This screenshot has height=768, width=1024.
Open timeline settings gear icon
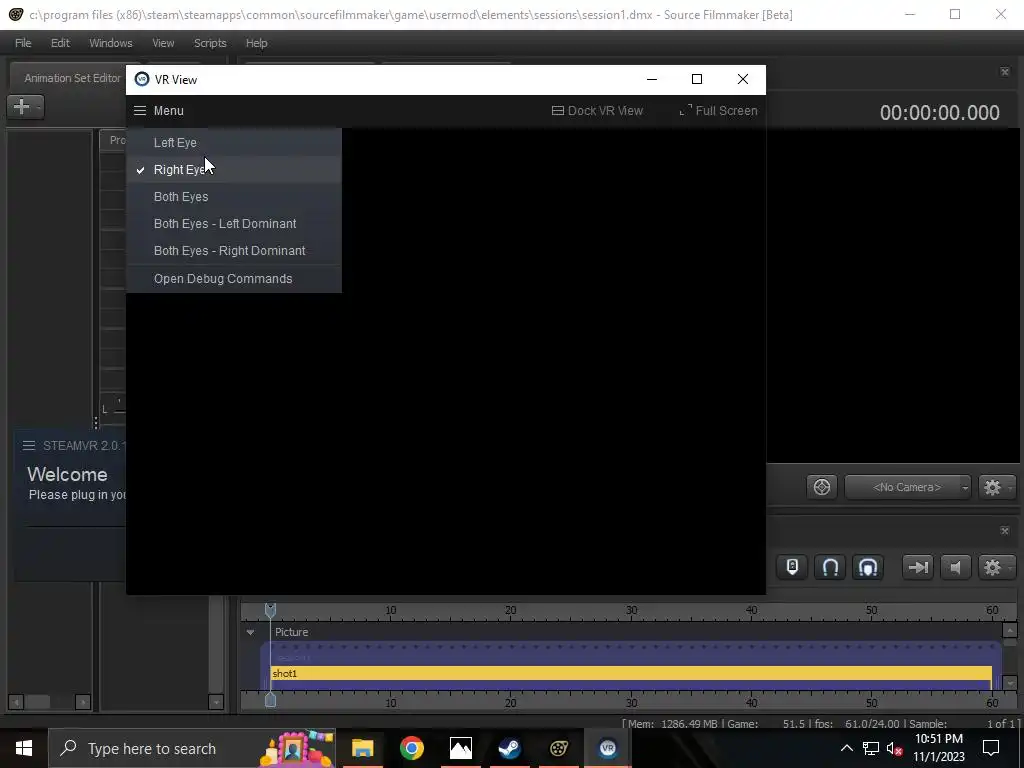(x=996, y=567)
